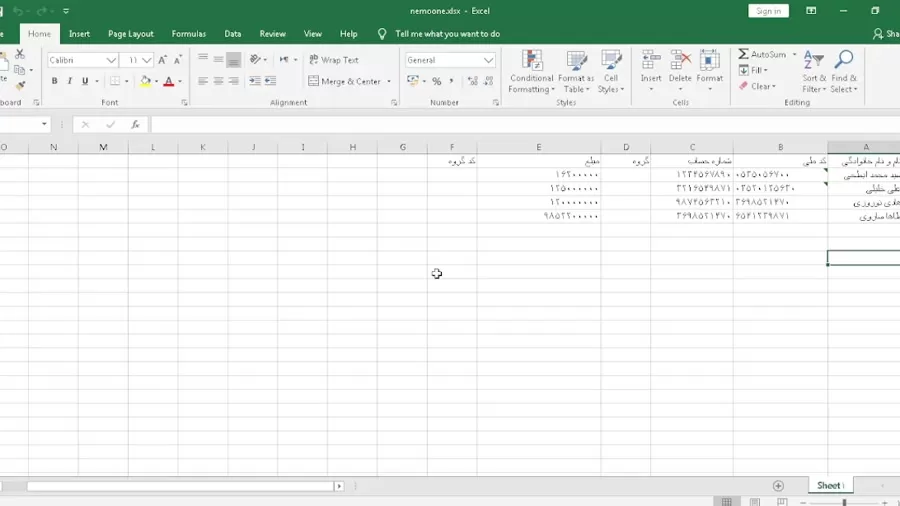The image size is (900, 506).
Task: Toggle bottom vertical alignment
Action: point(233,59)
